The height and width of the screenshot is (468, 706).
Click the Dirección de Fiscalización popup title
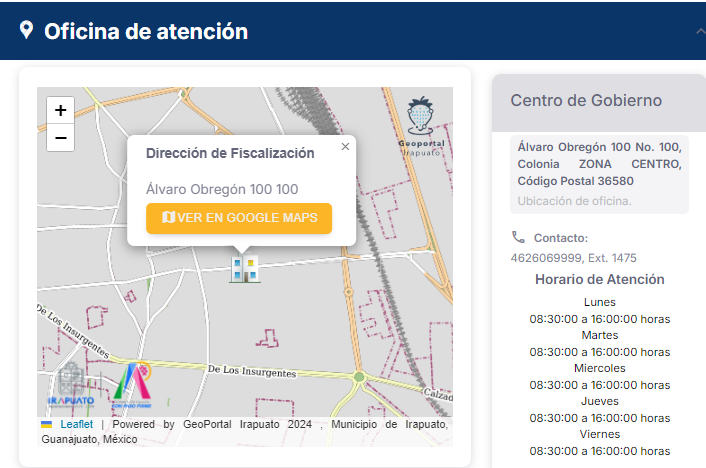point(230,153)
